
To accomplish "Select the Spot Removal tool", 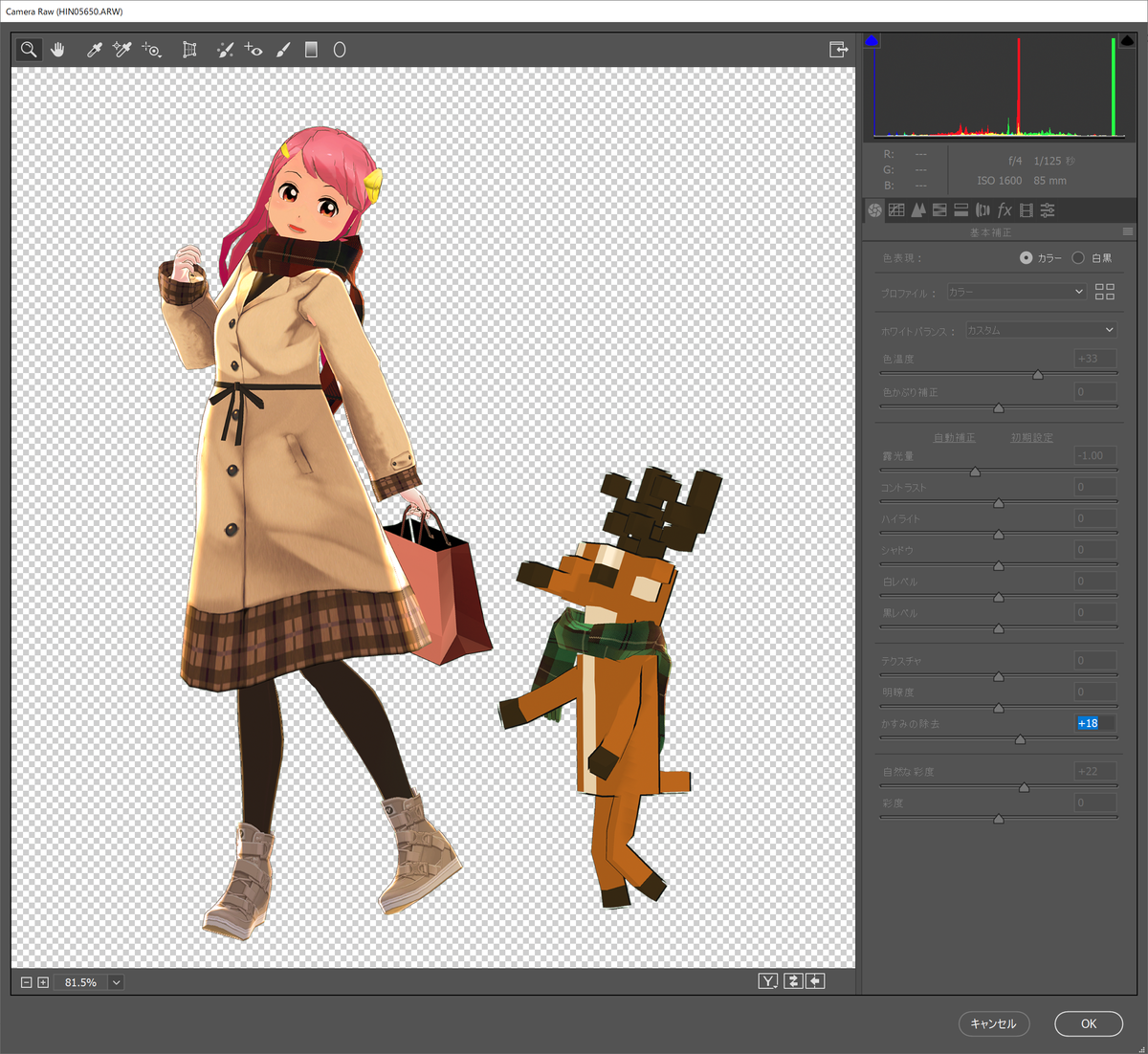I will tap(225, 50).
